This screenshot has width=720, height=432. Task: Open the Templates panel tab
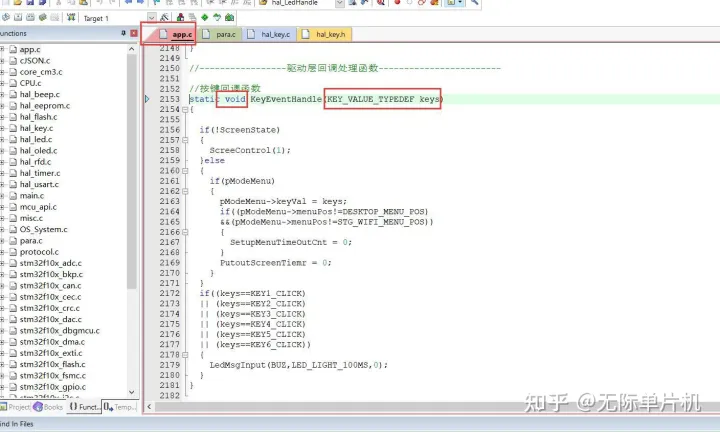120,407
